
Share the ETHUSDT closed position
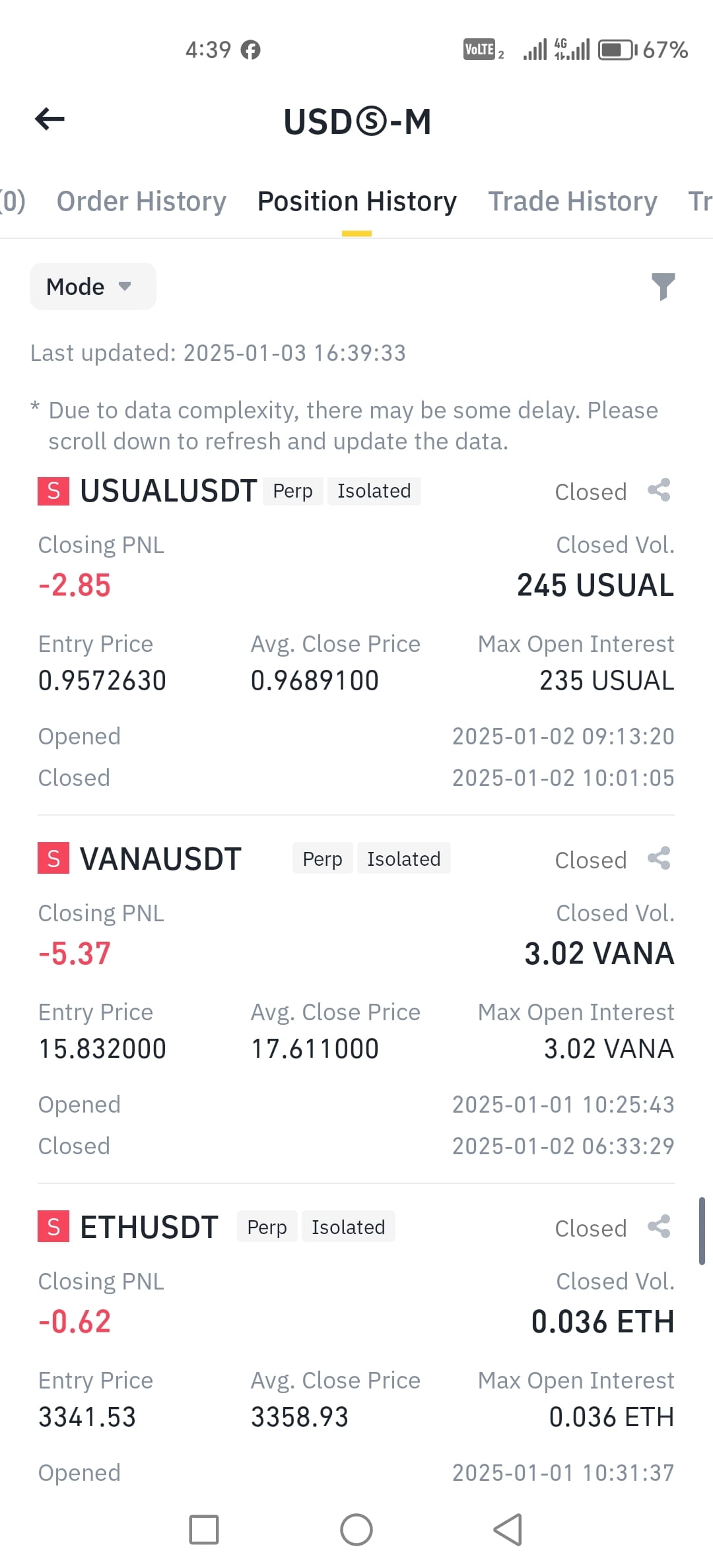pos(659,1227)
